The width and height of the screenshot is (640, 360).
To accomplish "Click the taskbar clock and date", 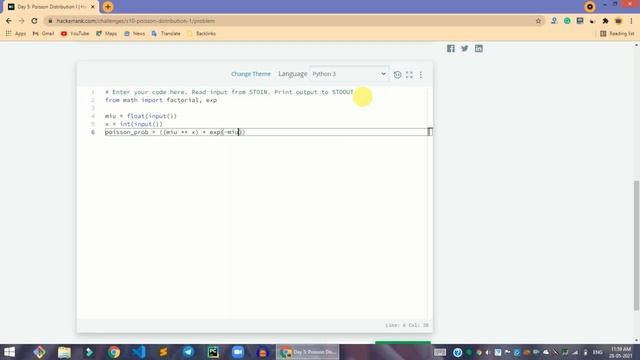I will (x=621, y=352).
